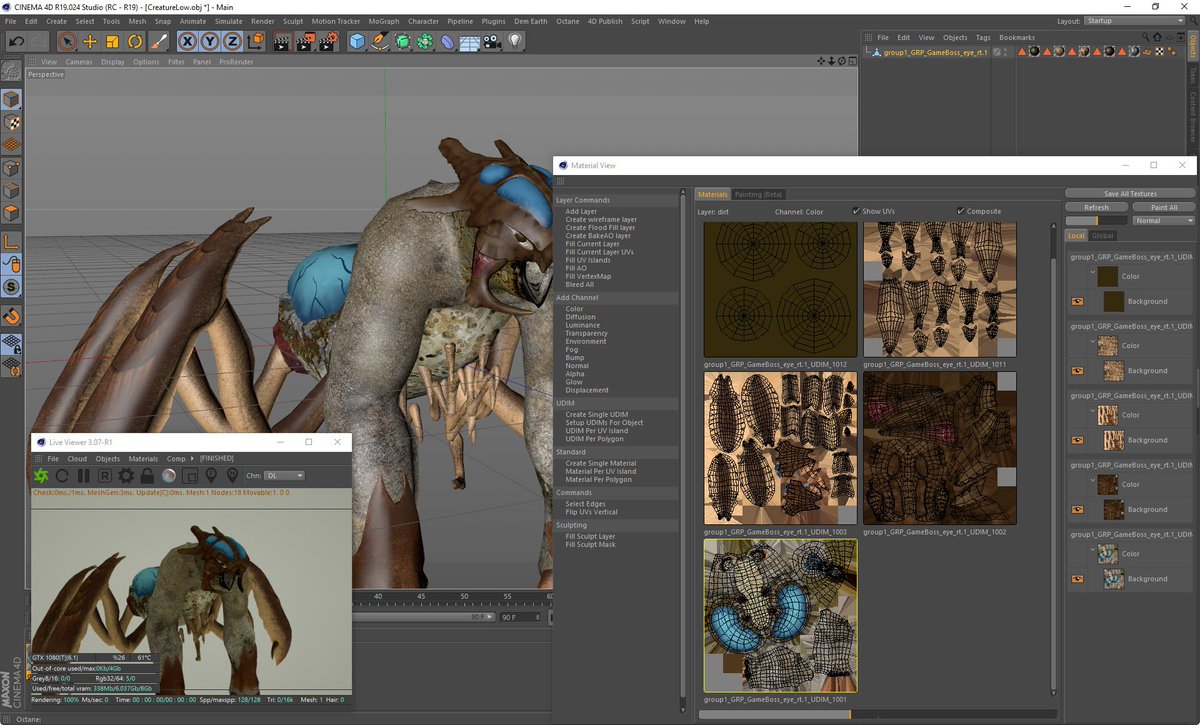Screen dimensions: 1200x725
Task: Click the light bulb icon
Action: point(515,42)
